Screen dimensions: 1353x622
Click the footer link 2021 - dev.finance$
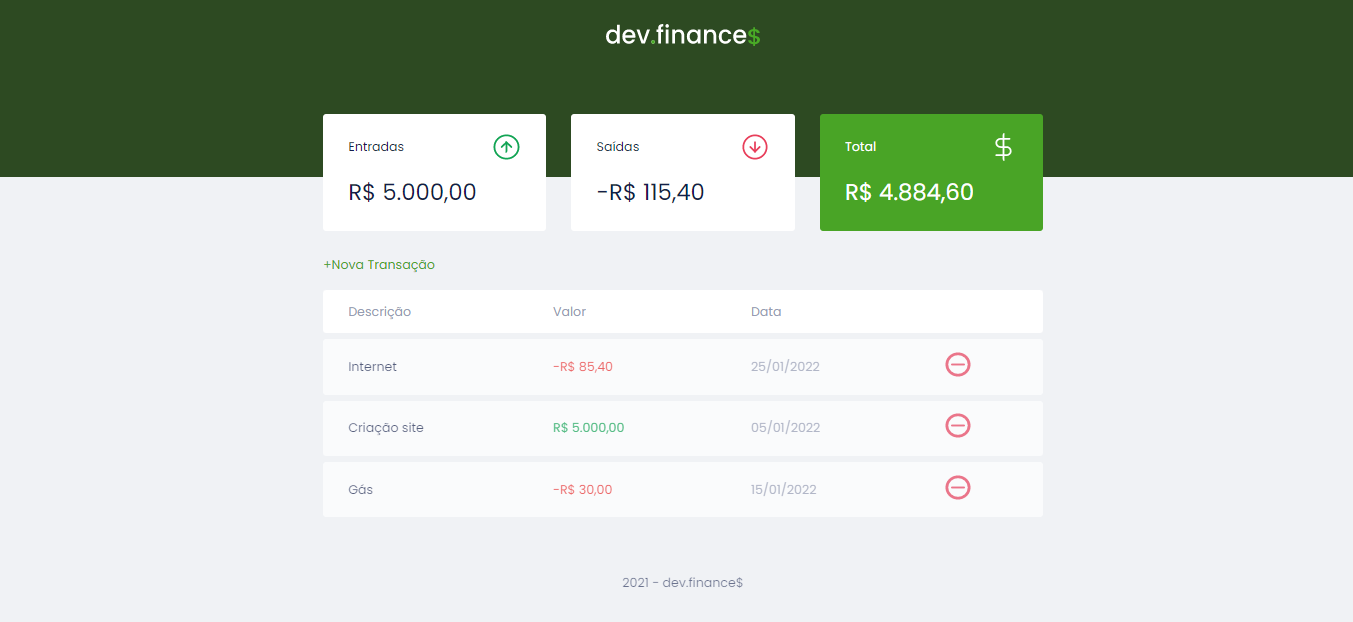click(x=682, y=582)
